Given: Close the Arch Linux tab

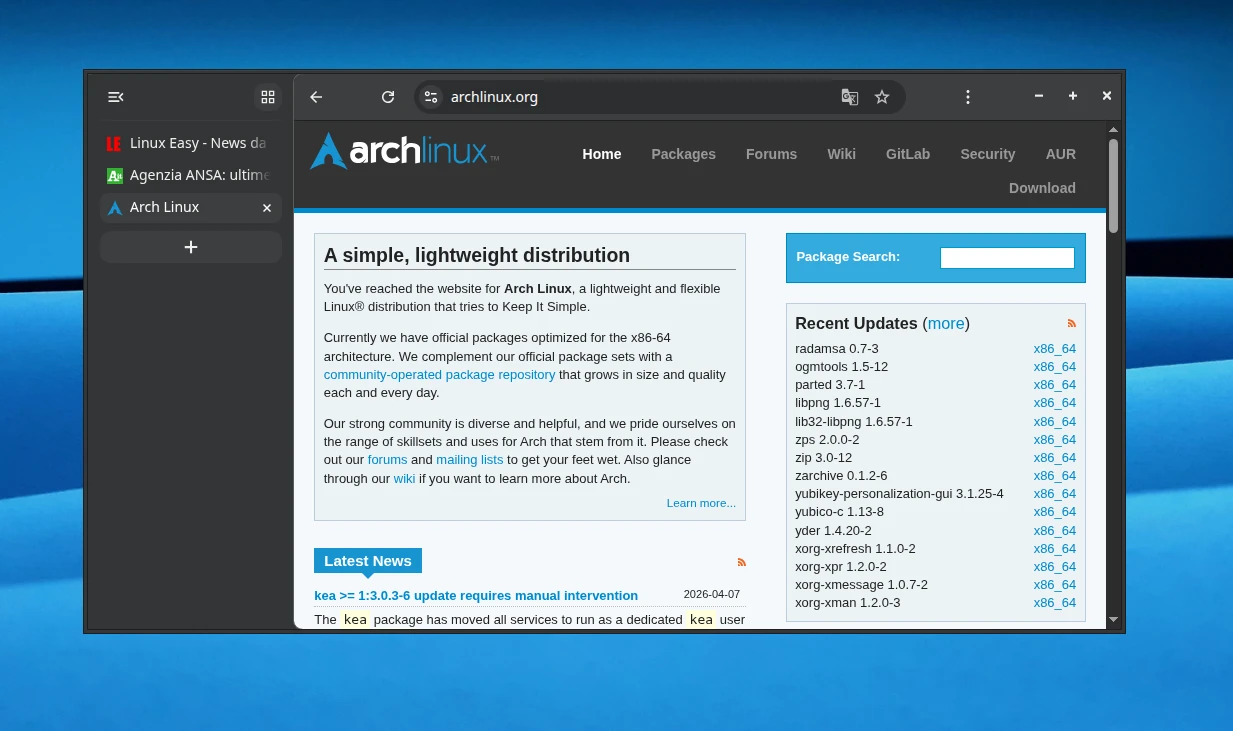Looking at the screenshot, I should [267, 208].
